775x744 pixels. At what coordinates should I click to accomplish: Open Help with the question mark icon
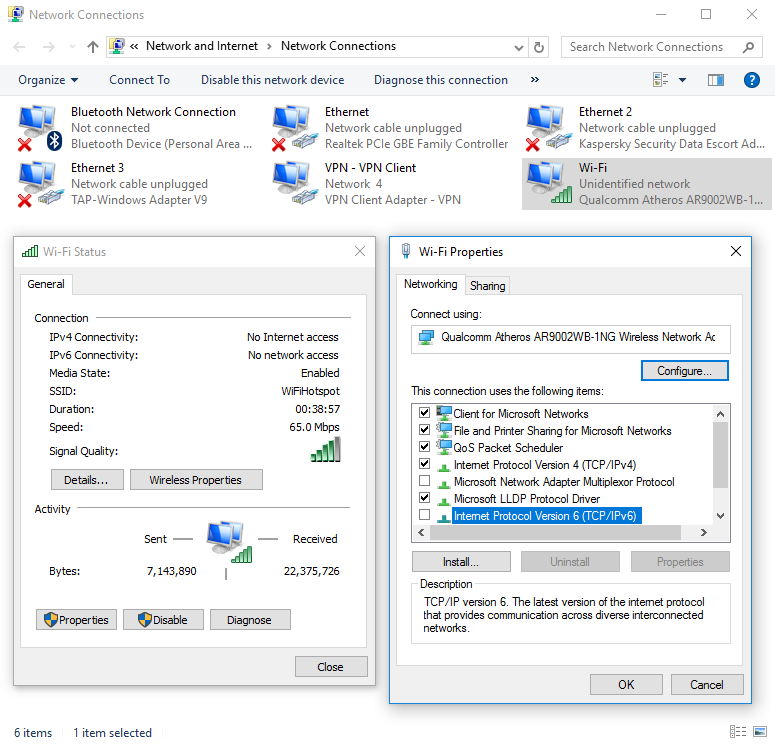tap(751, 80)
